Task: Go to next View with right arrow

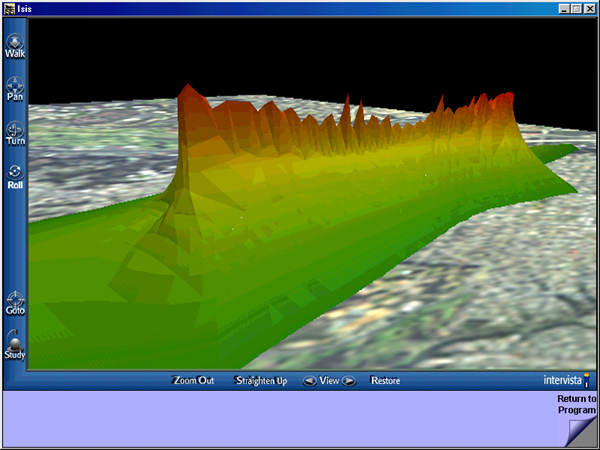Action: 349,381
